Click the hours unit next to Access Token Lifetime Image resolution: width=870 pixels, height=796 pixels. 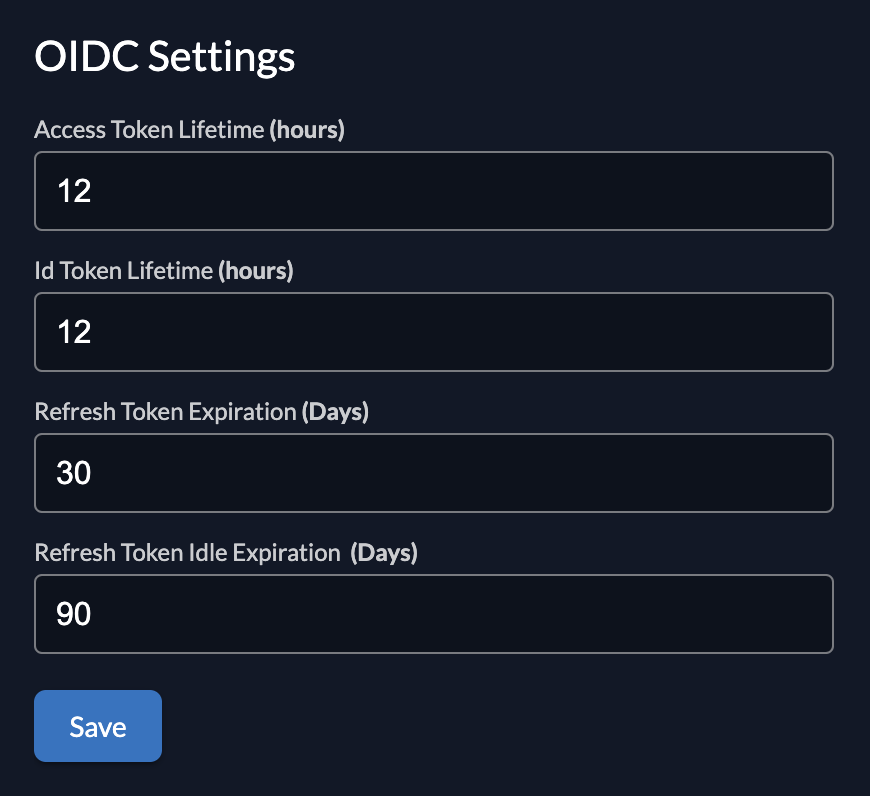308,129
